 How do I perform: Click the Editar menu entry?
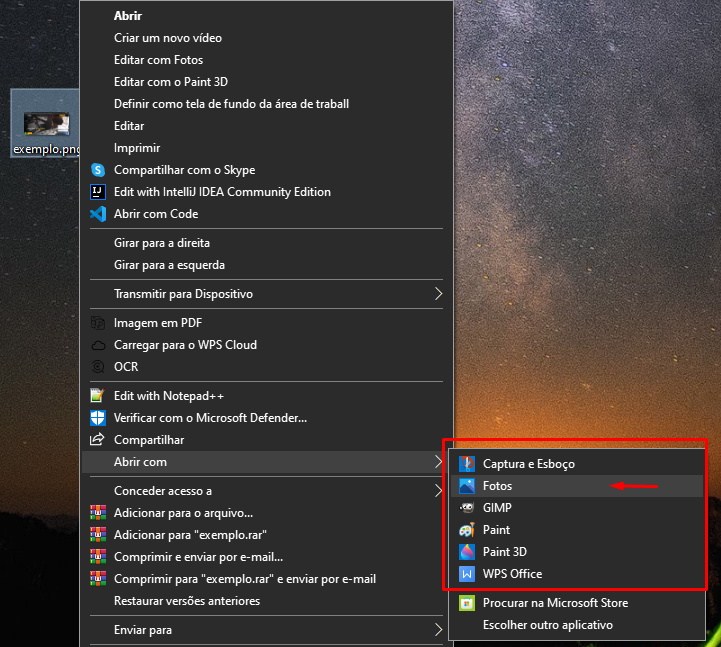pos(267,126)
